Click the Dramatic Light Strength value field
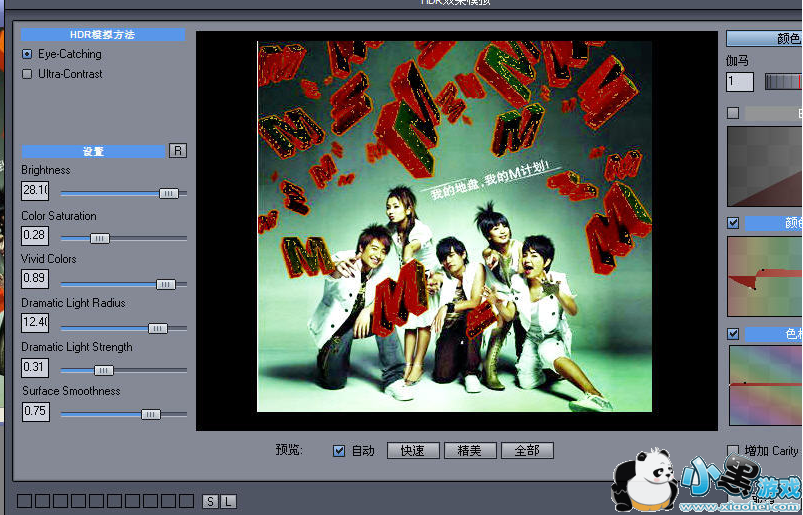 pos(35,367)
